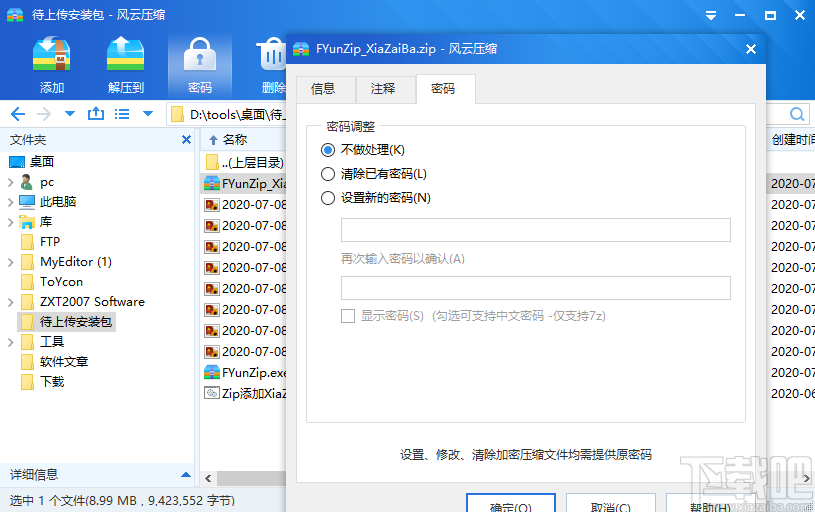
Task: Switch to the 密码 tab in dialog
Action: click(445, 89)
